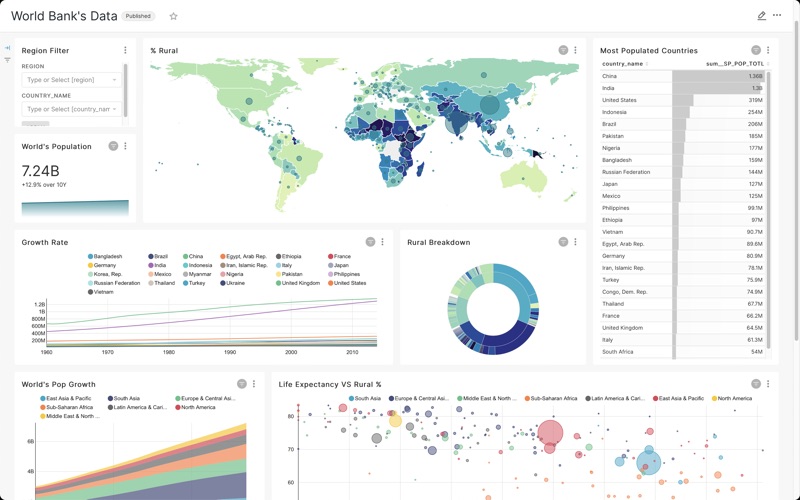Click the Nigeria row in population table
The width and height of the screenshot is (800, 500).
tap(683, 148)
